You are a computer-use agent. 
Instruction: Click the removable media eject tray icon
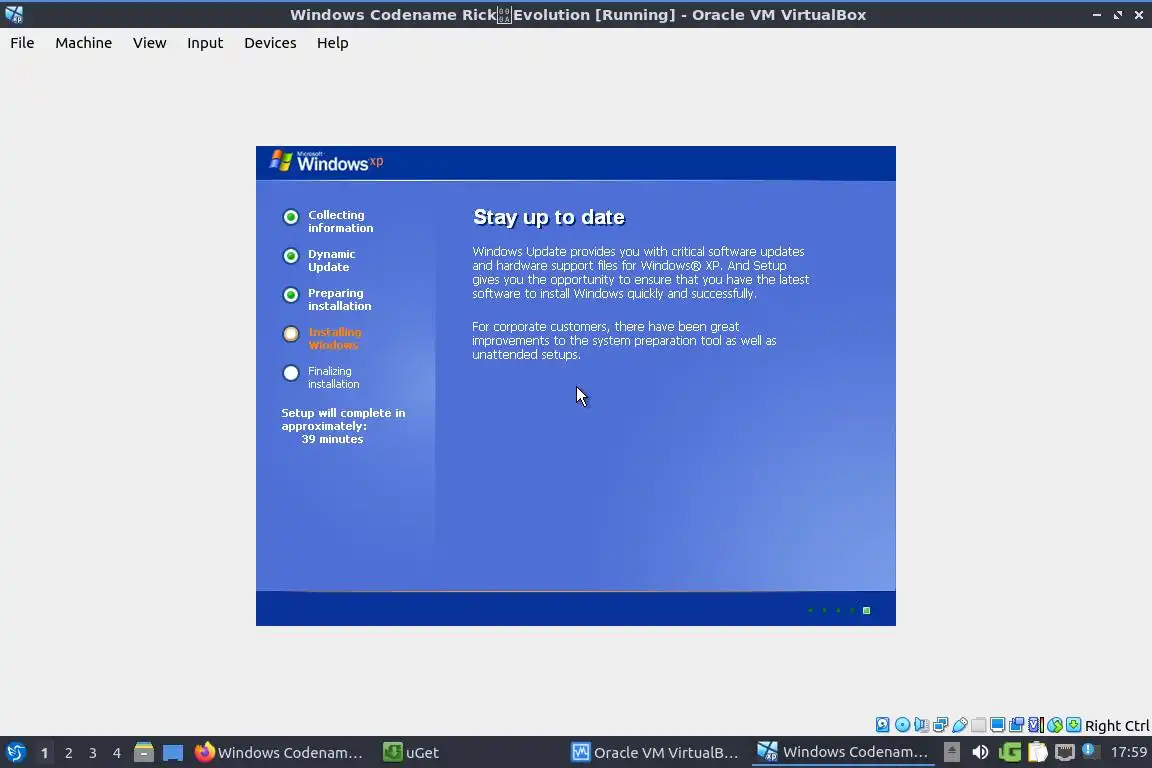coord(951,752)
